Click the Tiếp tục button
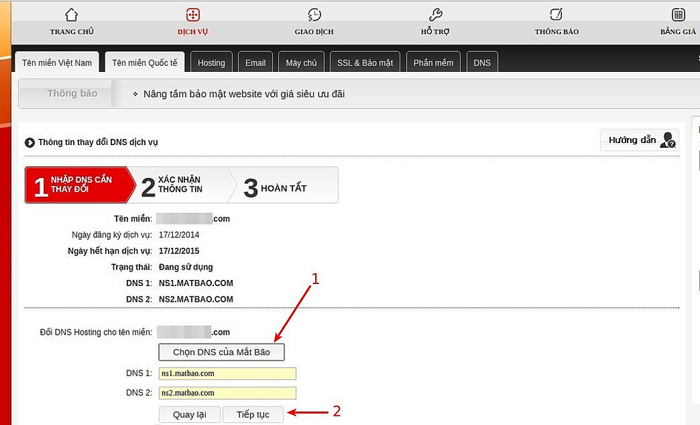 (x=253, y=414)
